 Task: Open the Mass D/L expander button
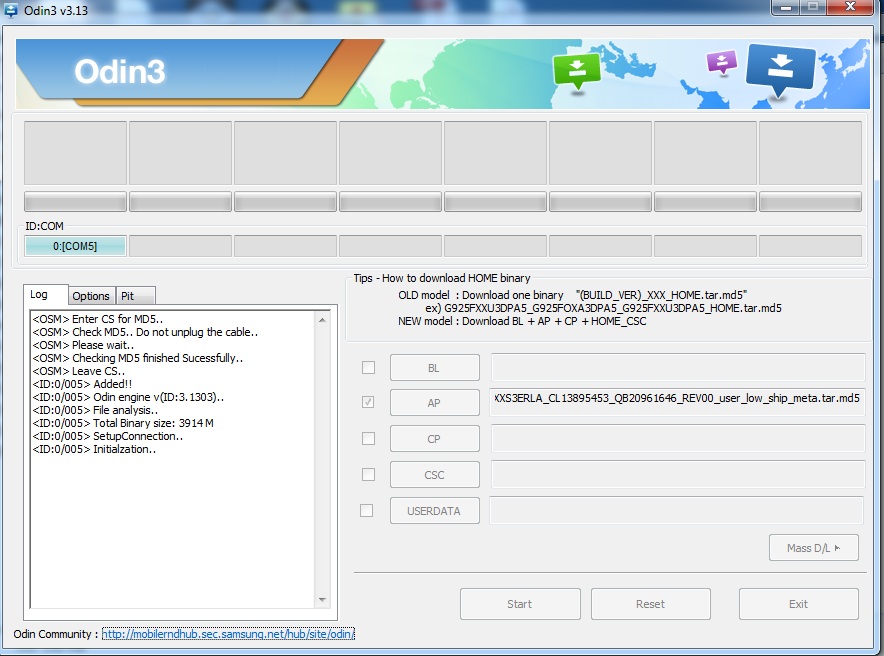[814, 547]
